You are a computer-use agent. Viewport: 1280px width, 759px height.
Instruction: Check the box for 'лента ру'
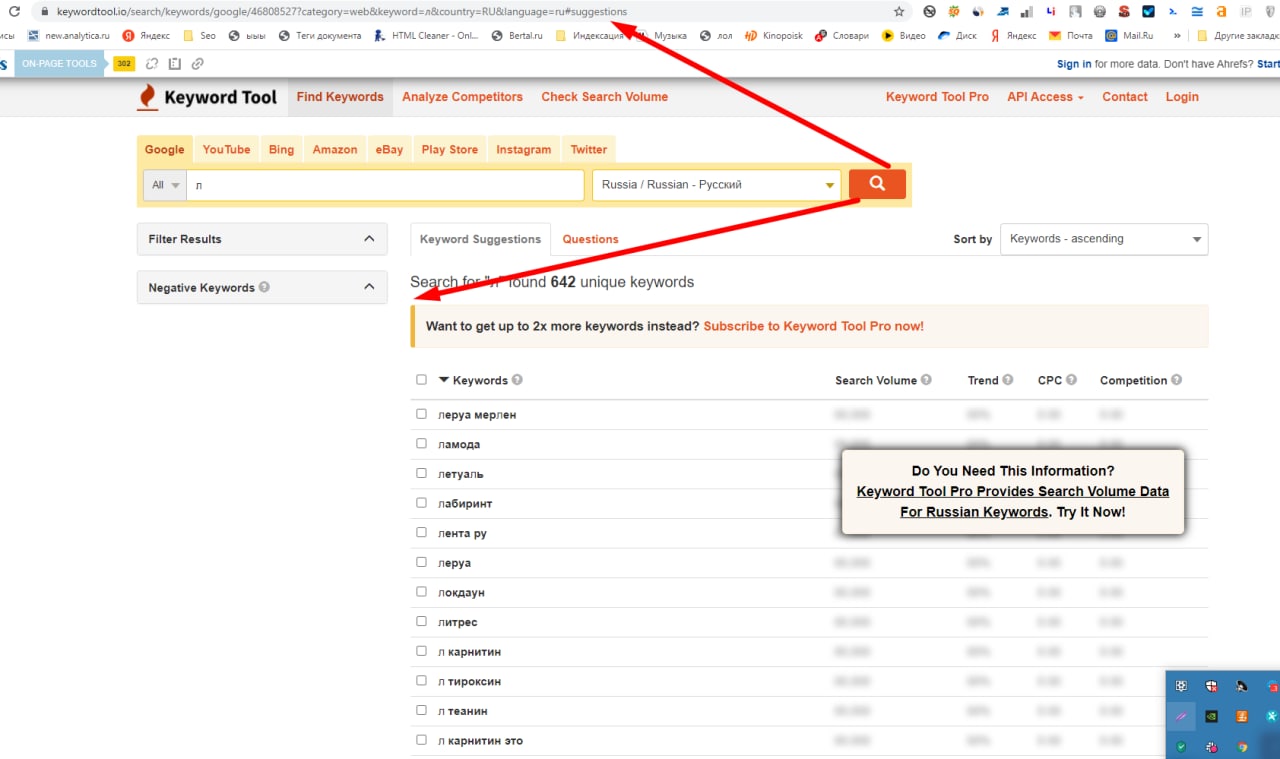click(x=421, y=533)
